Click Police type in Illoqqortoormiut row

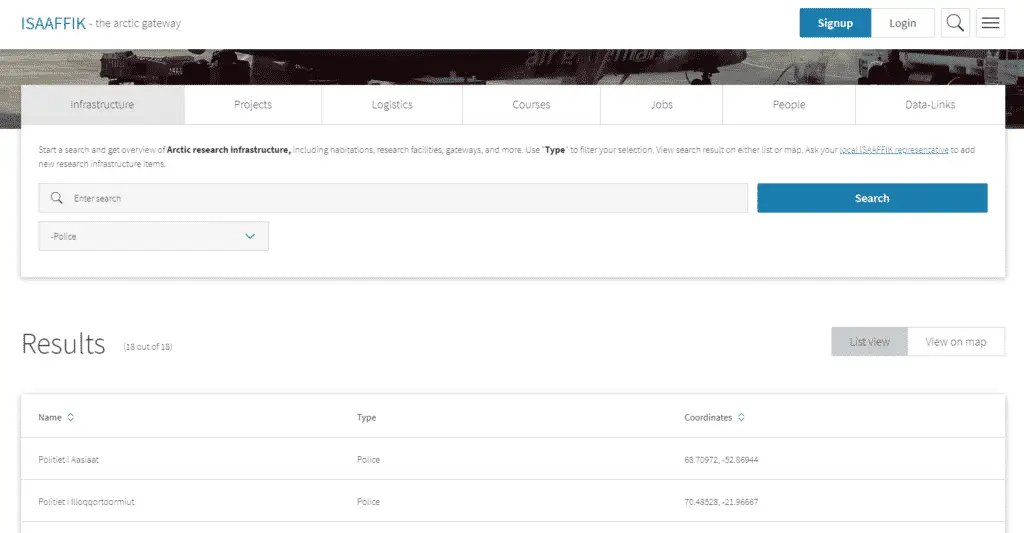click(368, 502)
